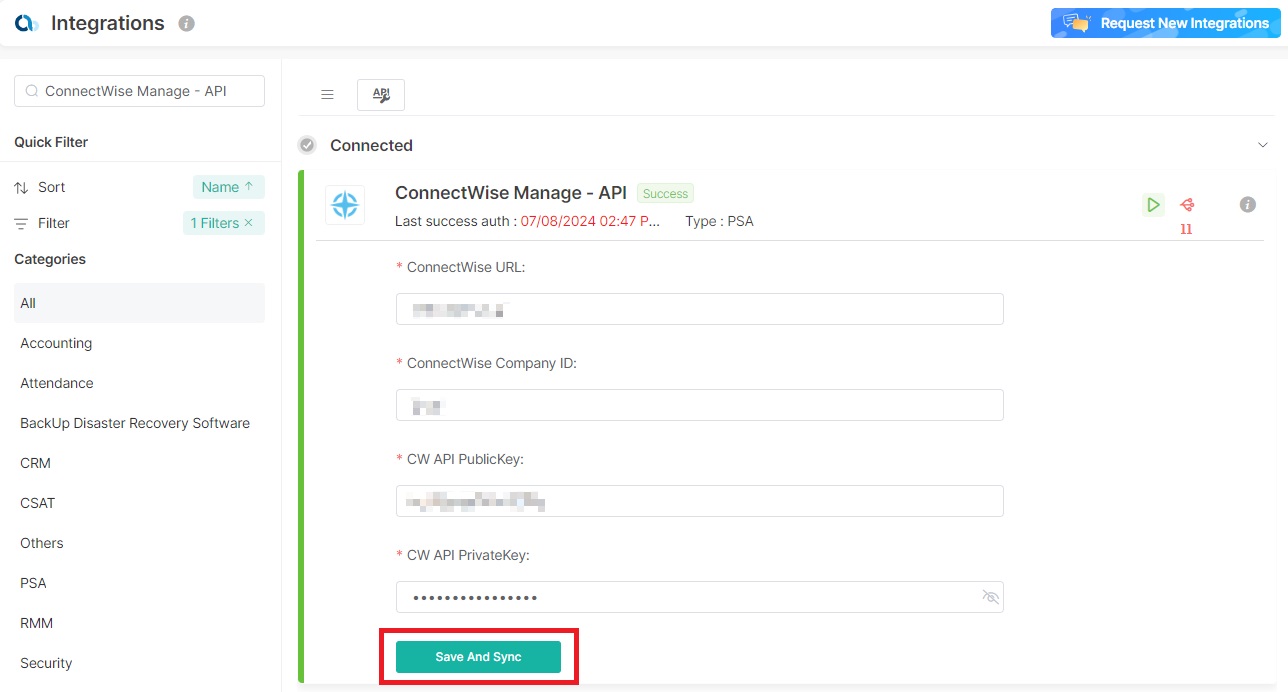Switch to the list view hamburger icon

pos(327,95)
